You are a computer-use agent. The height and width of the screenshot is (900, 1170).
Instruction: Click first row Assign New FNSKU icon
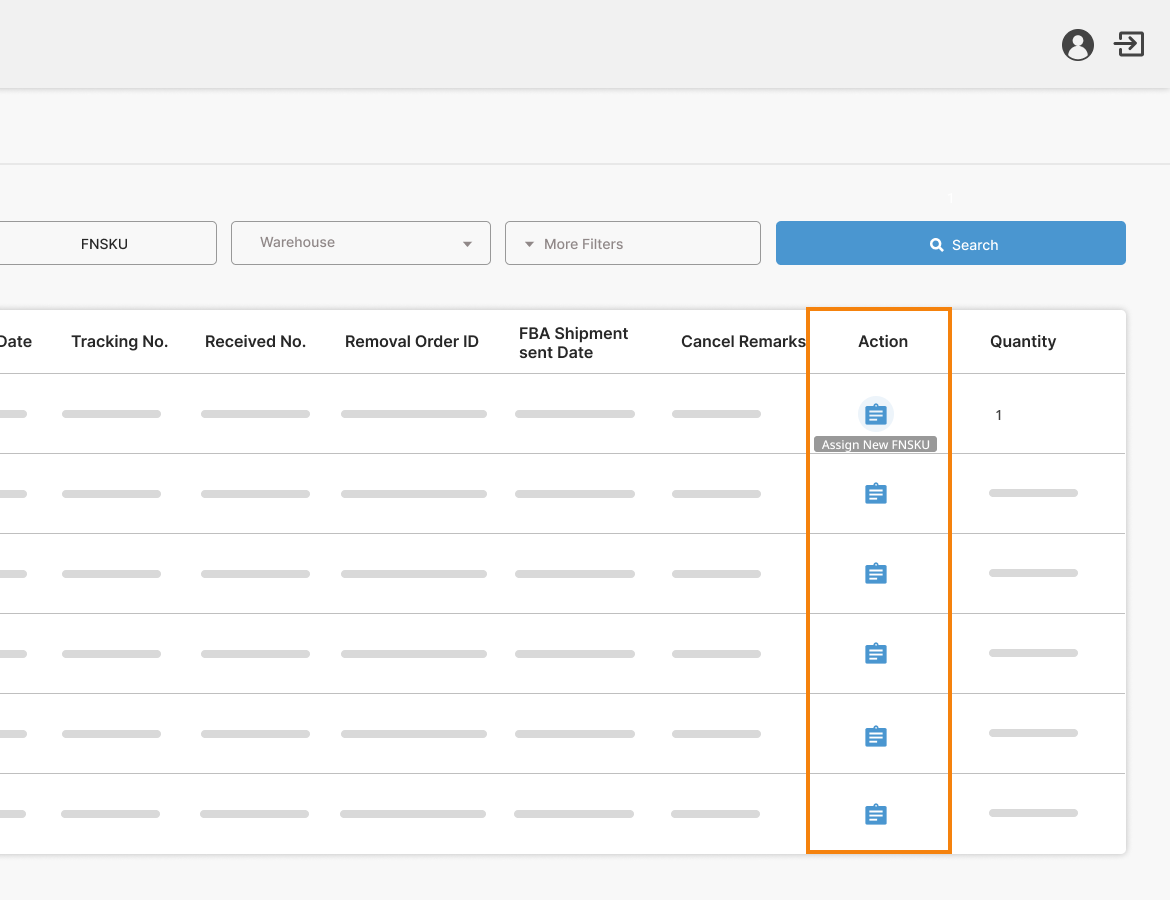pos(875,414)
